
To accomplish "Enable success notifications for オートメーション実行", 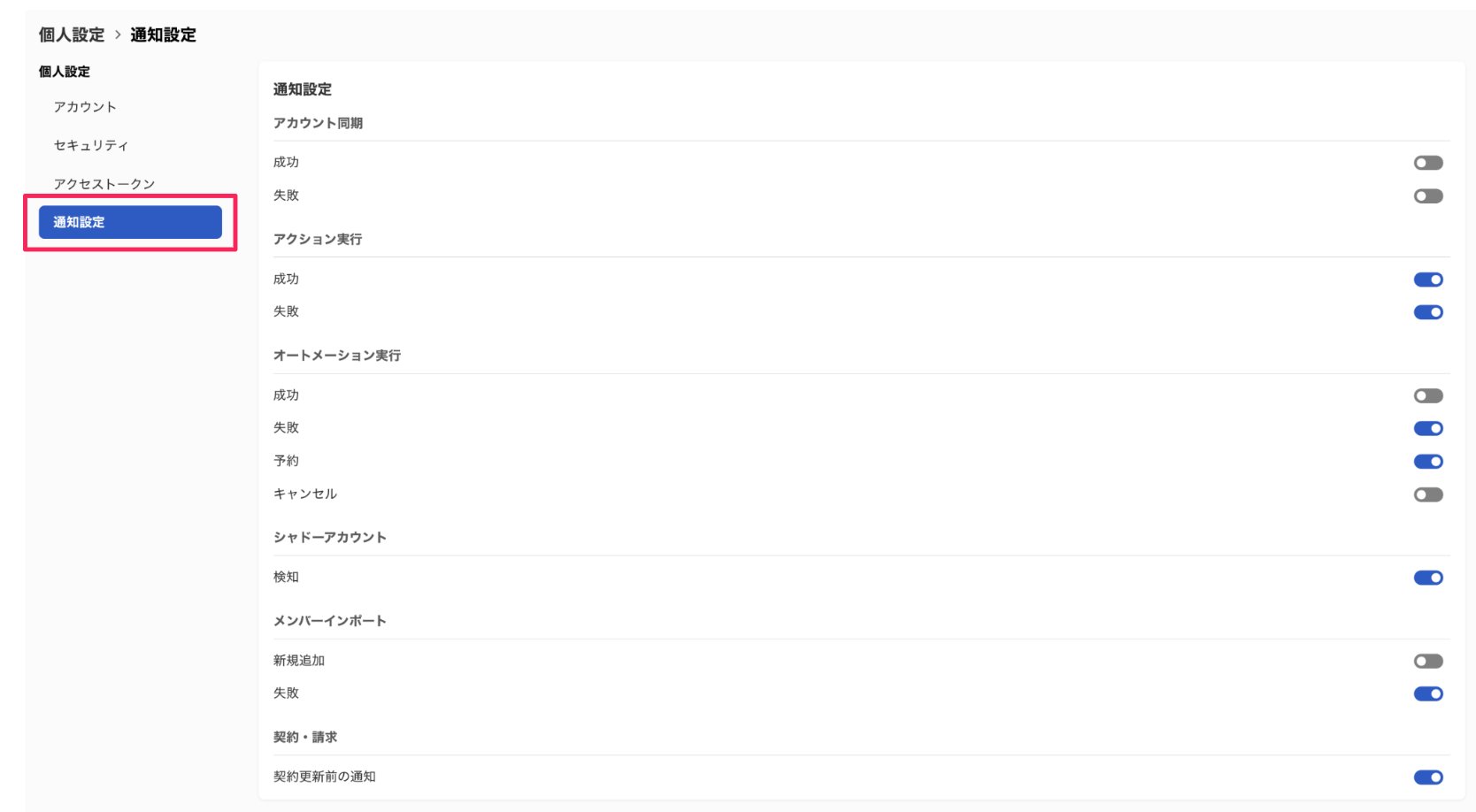I will pyautogui.click(x=1428, y=395).
